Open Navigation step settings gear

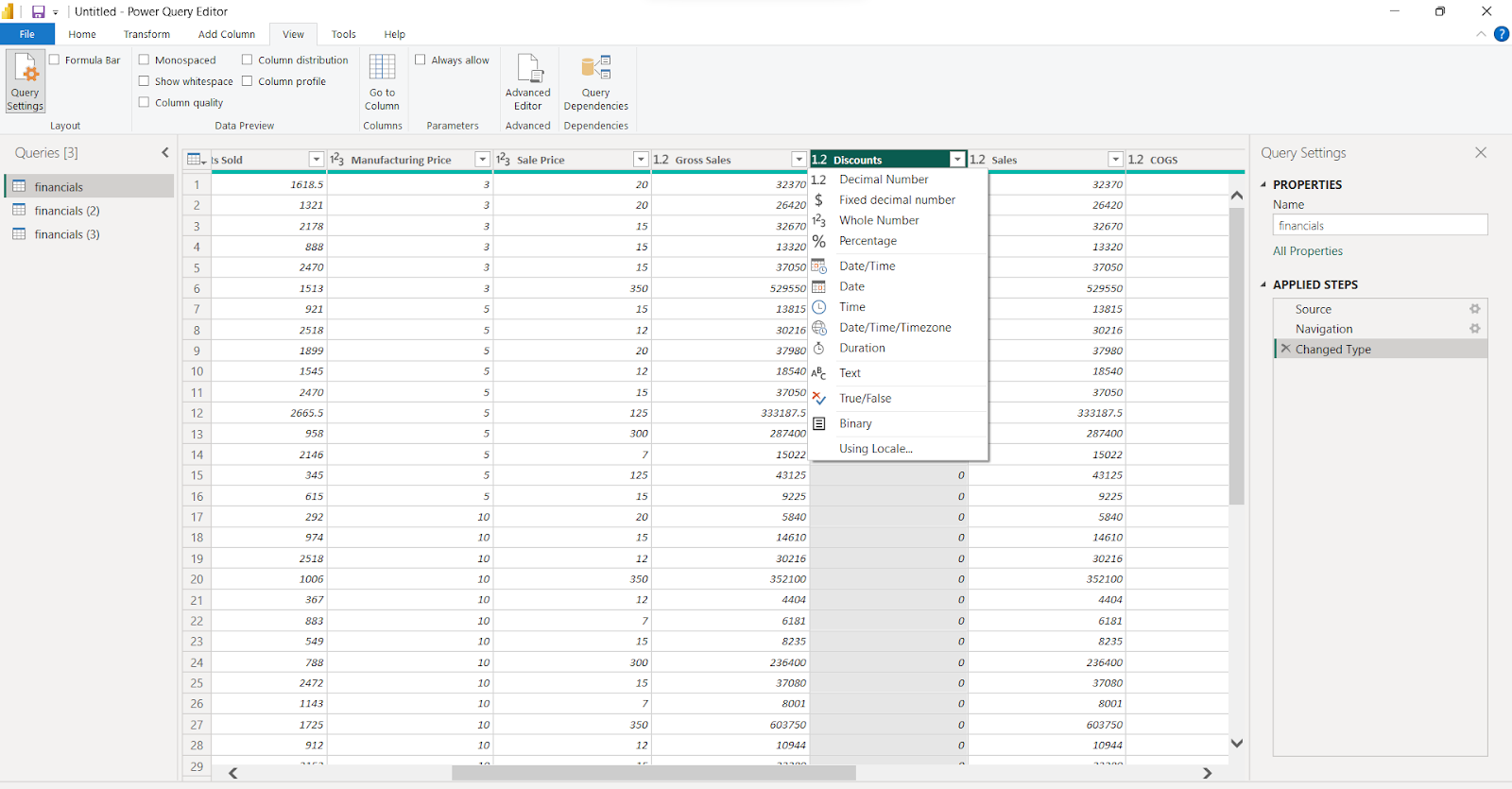(x=1474, y=329)
